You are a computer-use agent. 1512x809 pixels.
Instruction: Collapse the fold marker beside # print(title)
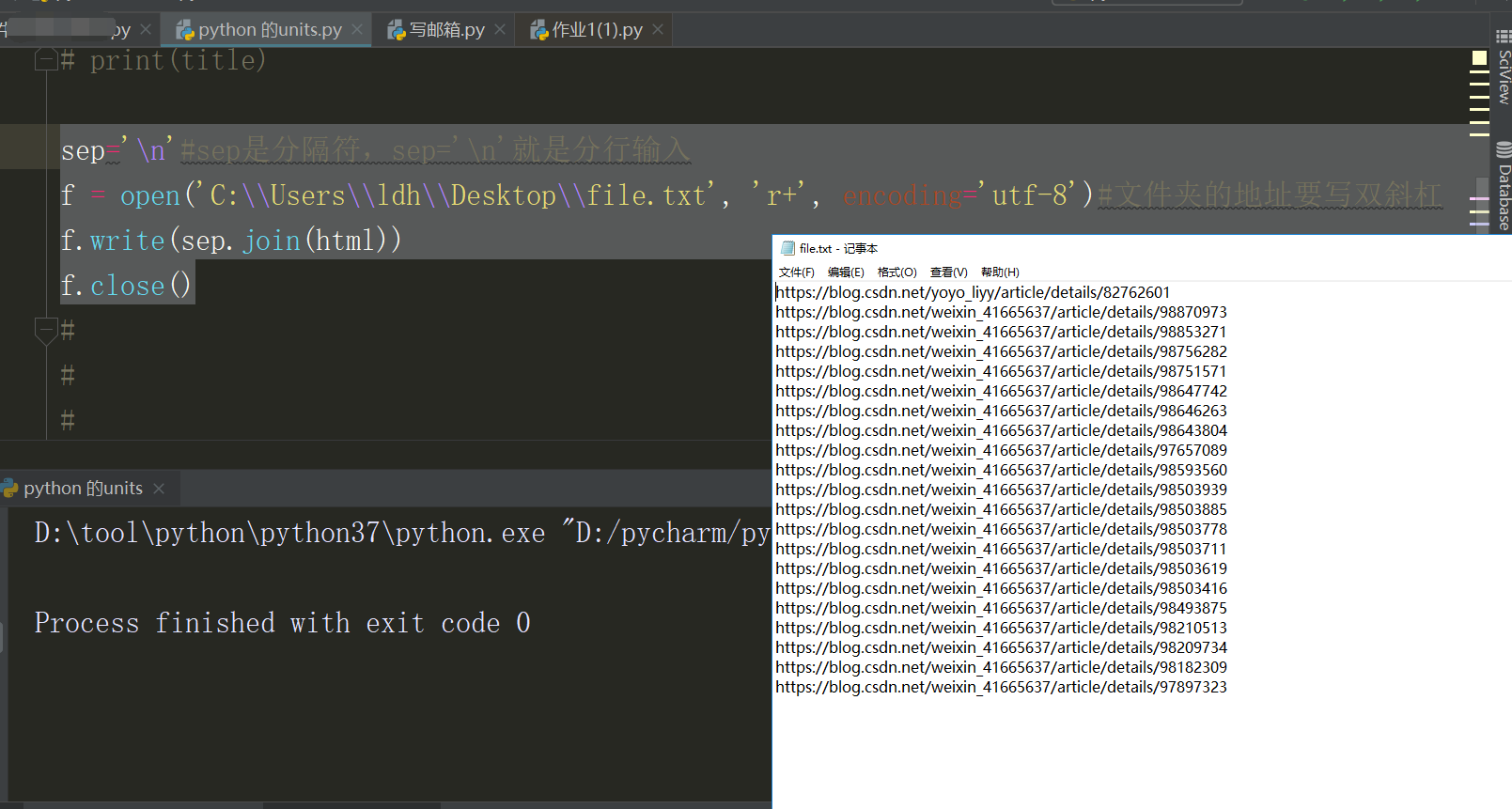pyautogui.click(x=45, y=61)
